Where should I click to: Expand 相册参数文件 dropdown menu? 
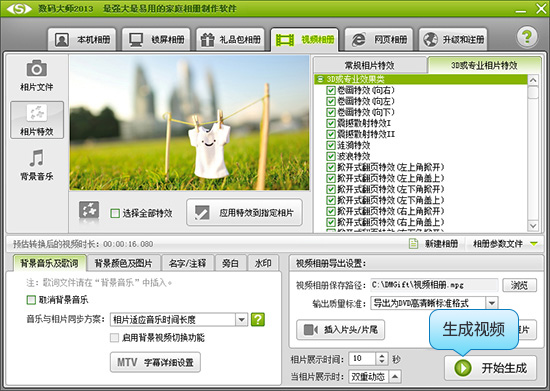tap(534, 243)
